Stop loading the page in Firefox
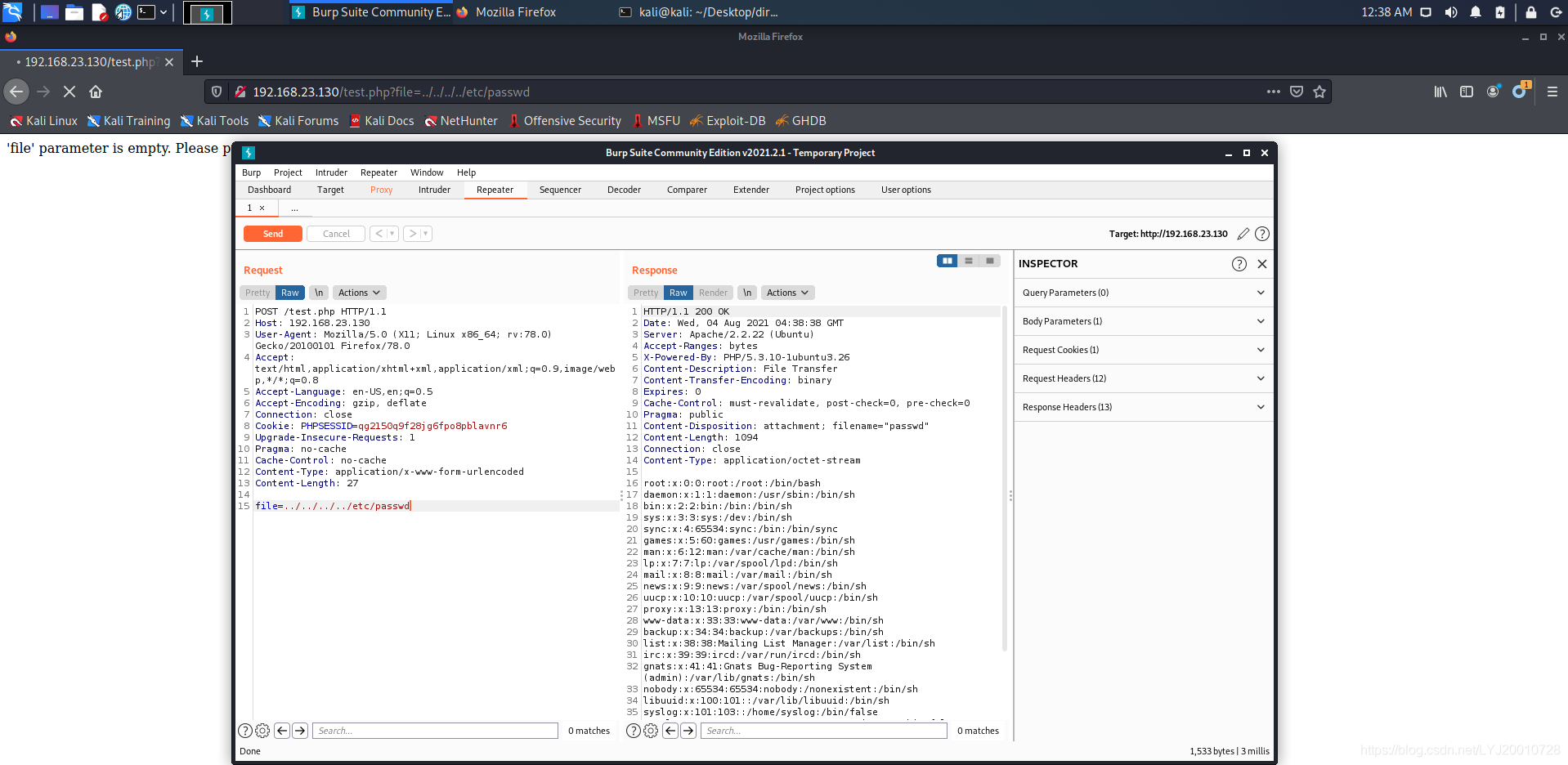This screenshot has width=1568, height=765. pyautogui.click(x=69, y=92)
